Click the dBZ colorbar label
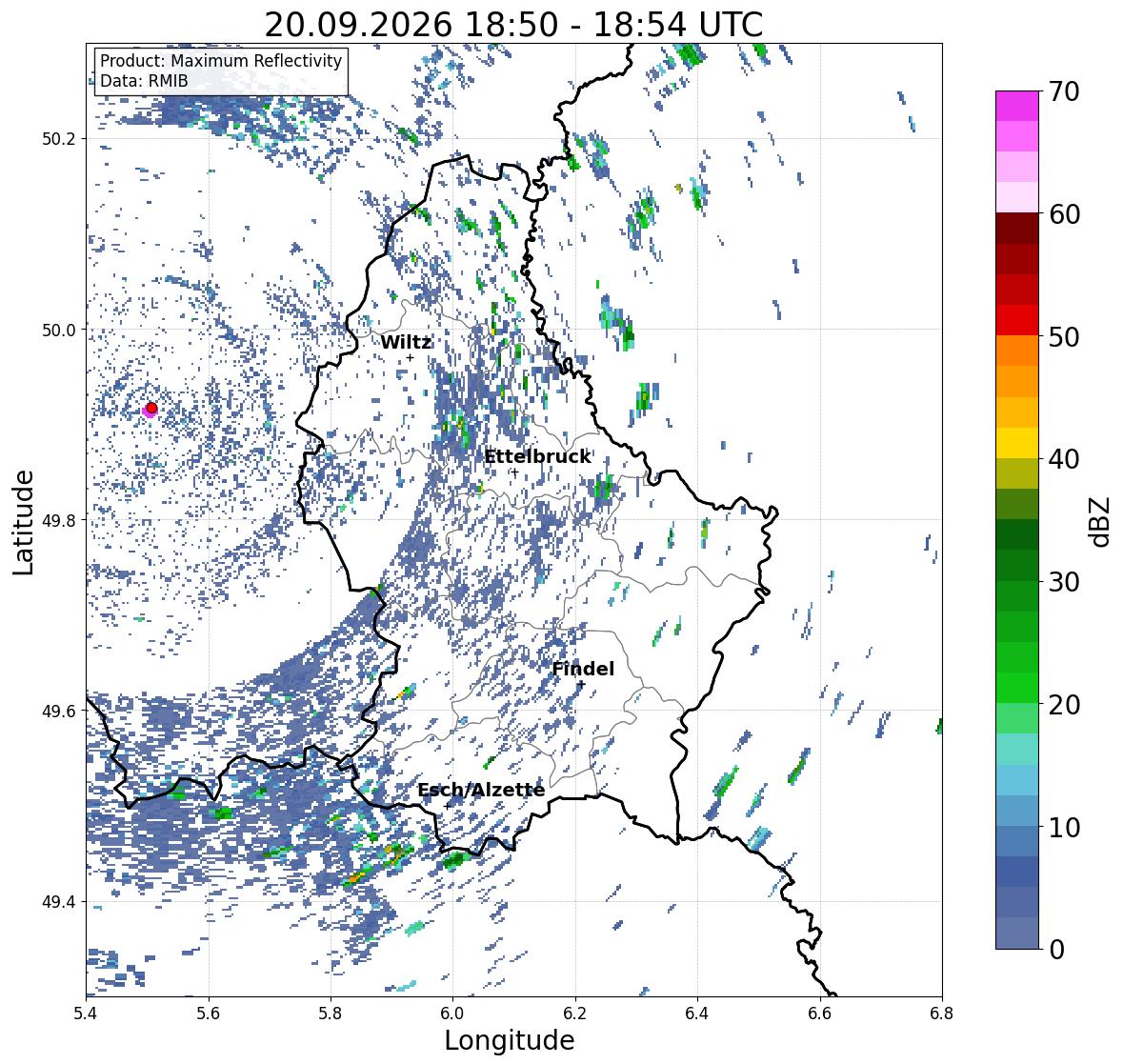 tap(1101, 521)
